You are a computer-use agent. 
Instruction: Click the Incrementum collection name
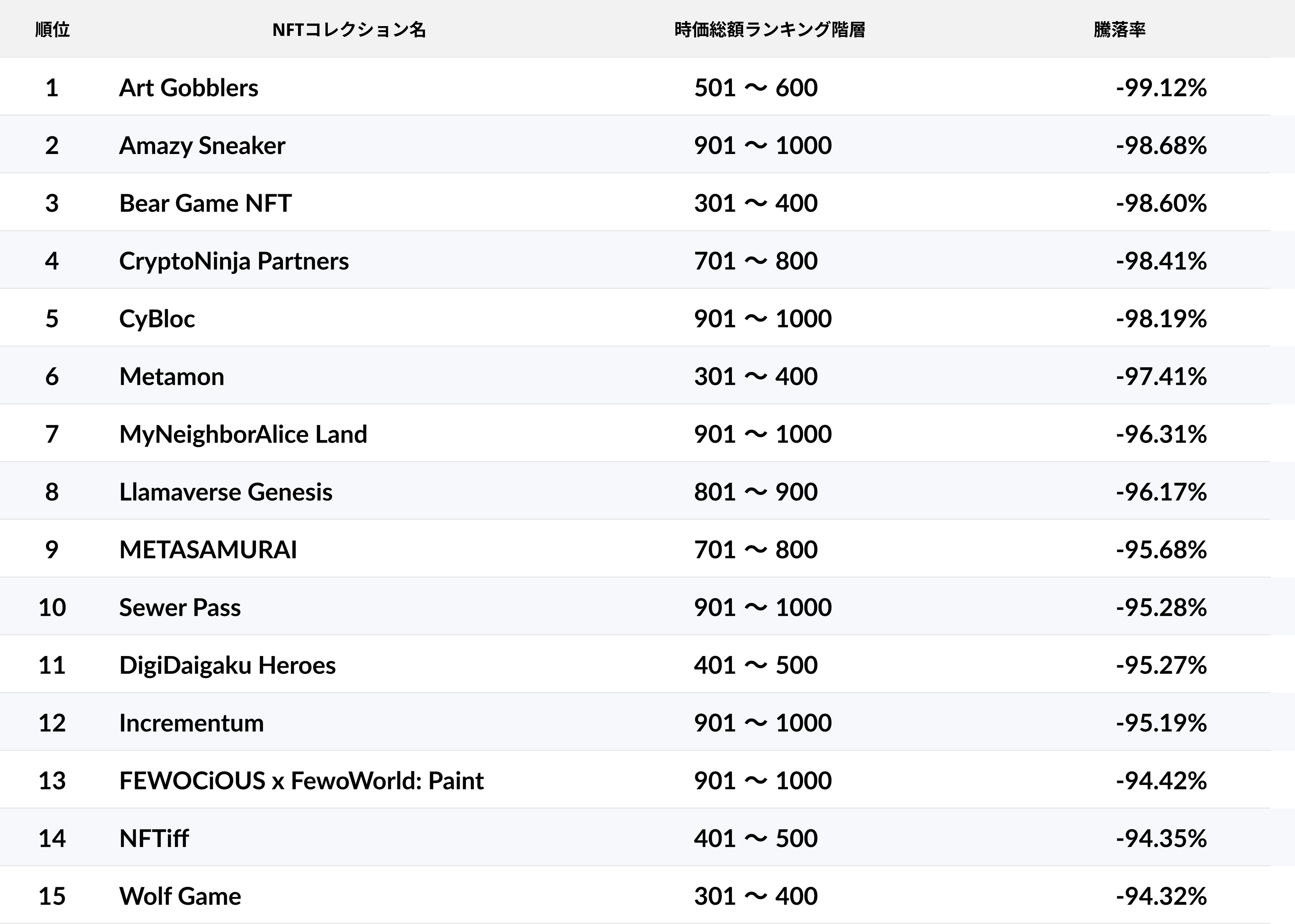(x=191, y=723)
